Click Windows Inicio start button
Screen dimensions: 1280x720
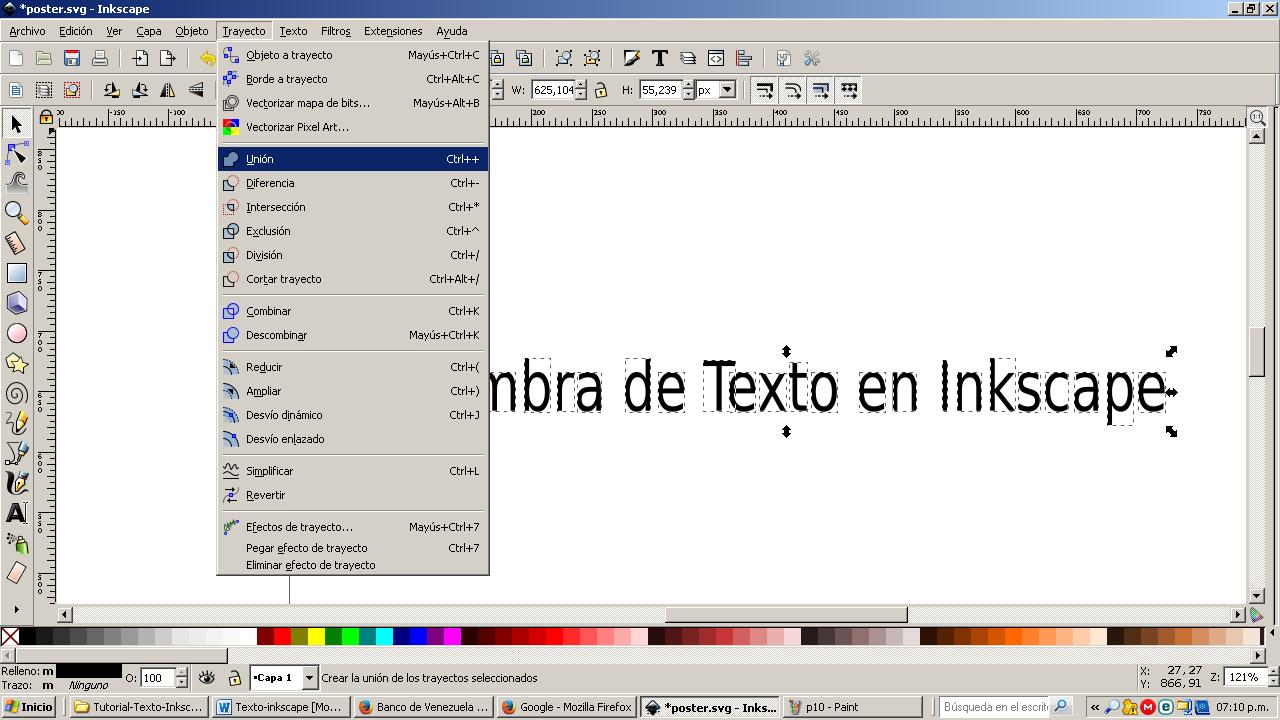coord(29,707)
